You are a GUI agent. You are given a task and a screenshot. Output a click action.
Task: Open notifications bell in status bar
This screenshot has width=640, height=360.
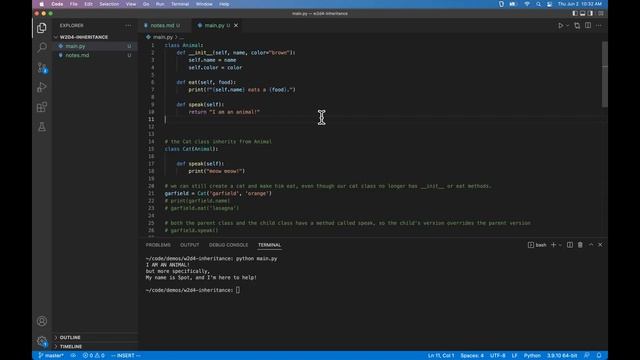[x=599, y=356]
